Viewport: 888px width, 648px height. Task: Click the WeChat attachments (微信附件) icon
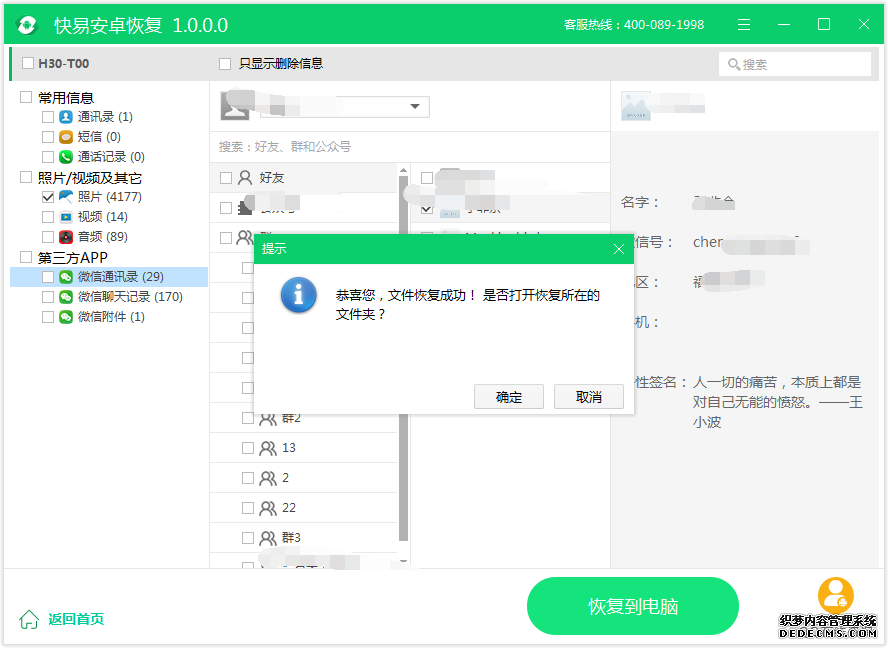pos(66,317)
